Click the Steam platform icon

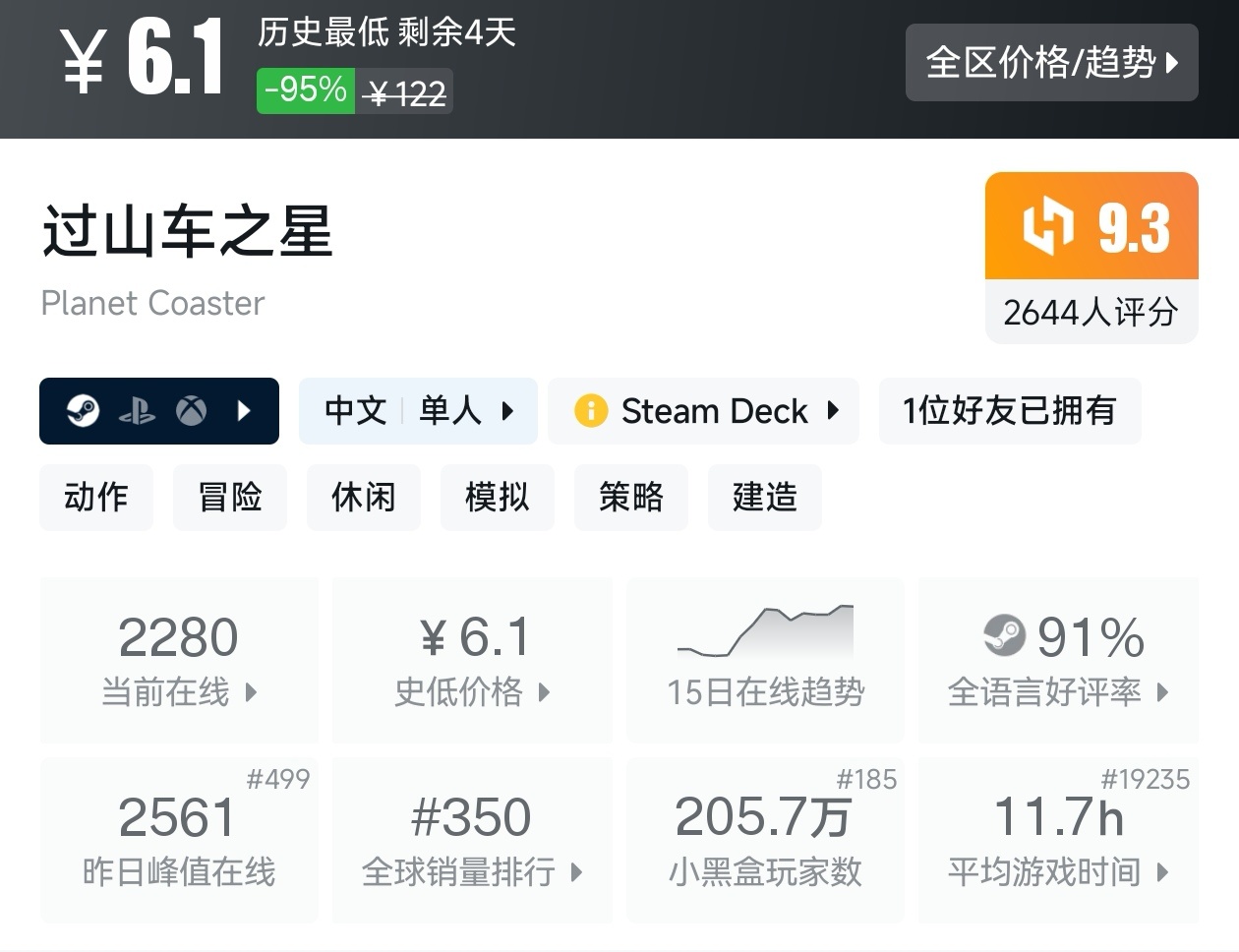pos(83,410)
